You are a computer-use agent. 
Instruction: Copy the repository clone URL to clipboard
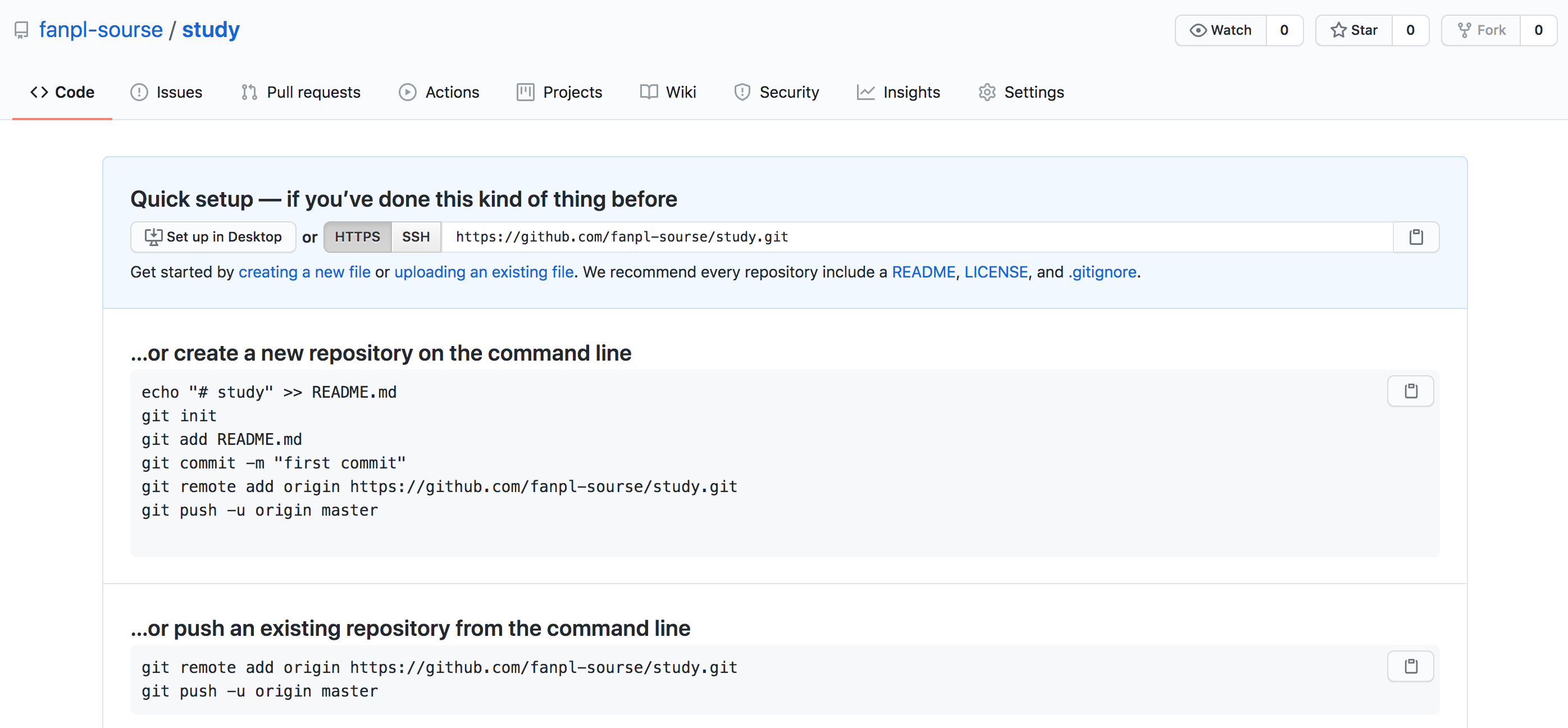pyautogui.click(x=1416, y=237)
